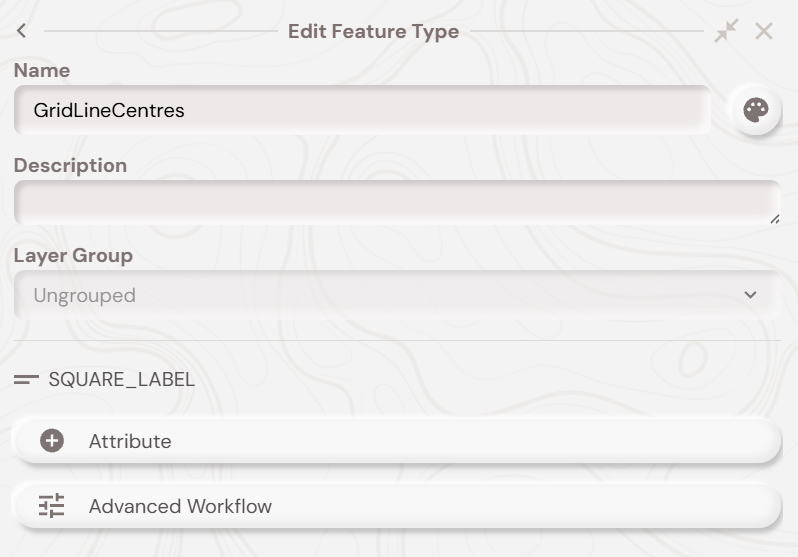Click the Description field label
This screenshot has height=557, width=798.
(70, 165)
